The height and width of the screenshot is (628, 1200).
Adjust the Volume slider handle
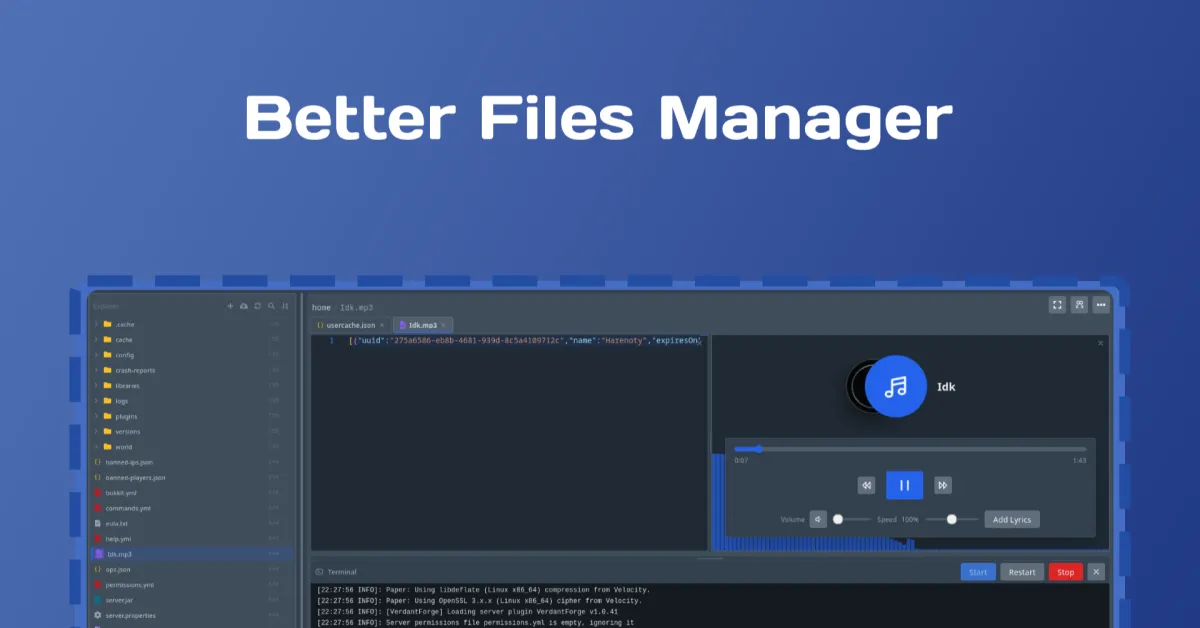click(838, 519)
